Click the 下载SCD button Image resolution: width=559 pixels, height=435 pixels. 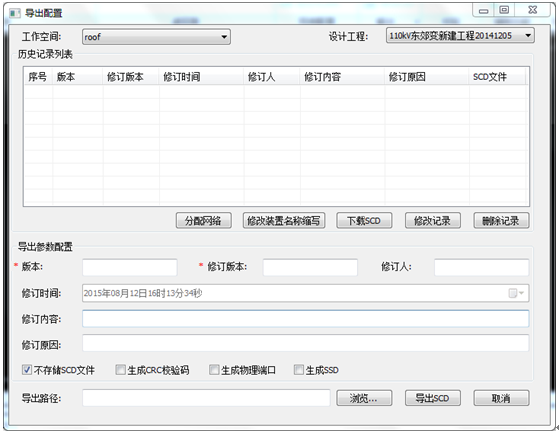pos(364,221)
